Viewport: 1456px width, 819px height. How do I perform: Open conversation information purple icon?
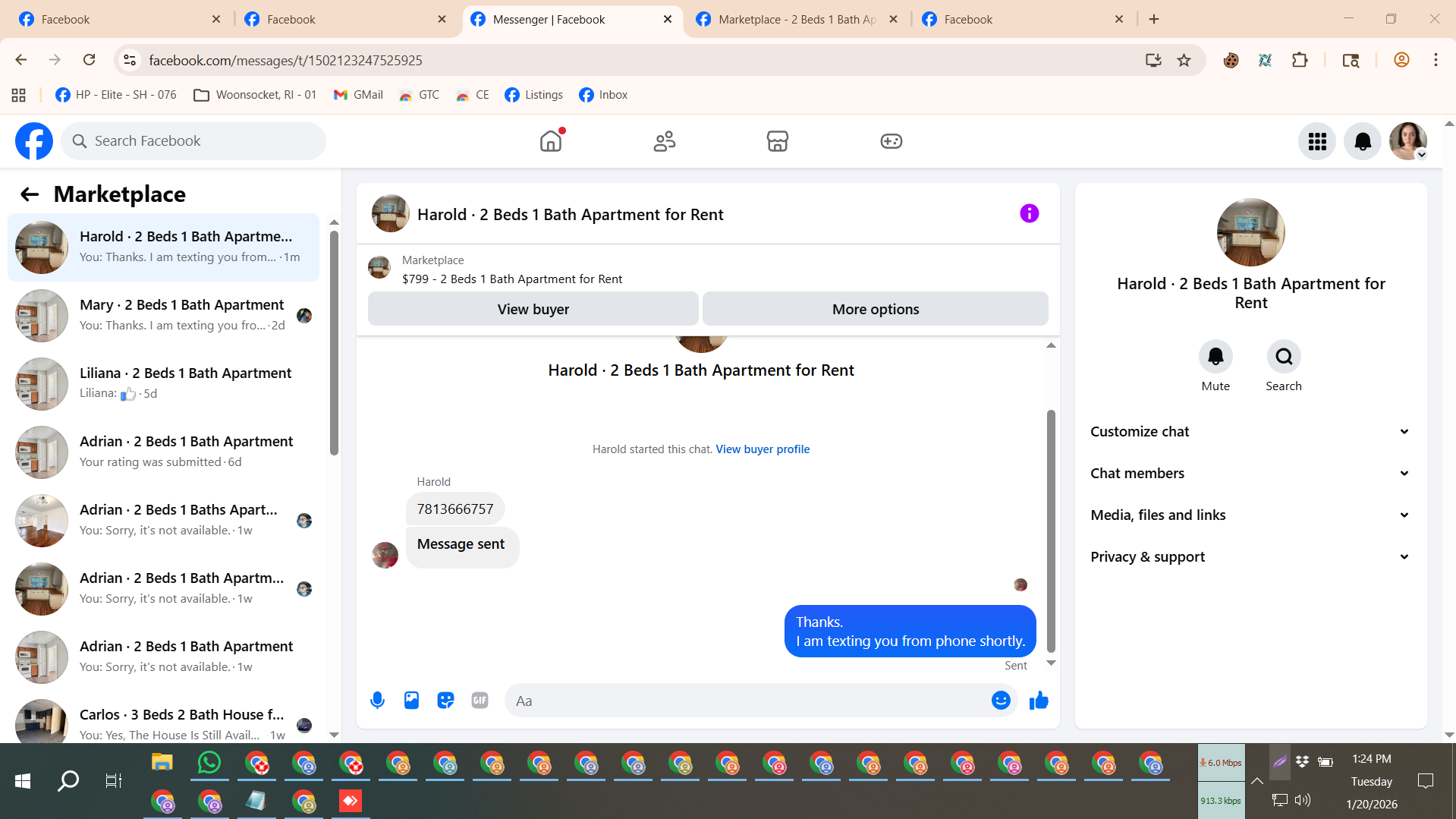[1030, 213]
